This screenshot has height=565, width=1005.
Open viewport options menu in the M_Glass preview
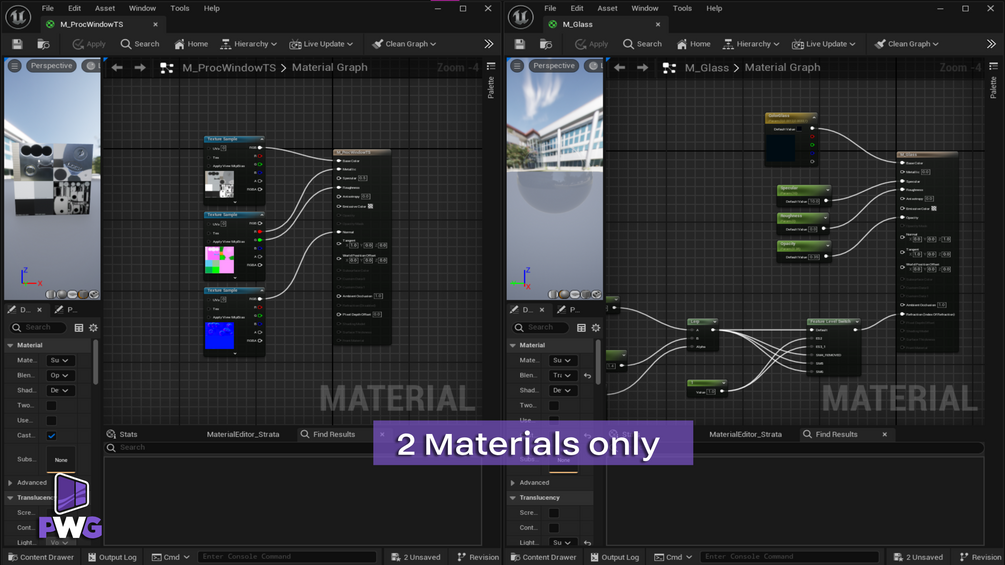(517, 65)
